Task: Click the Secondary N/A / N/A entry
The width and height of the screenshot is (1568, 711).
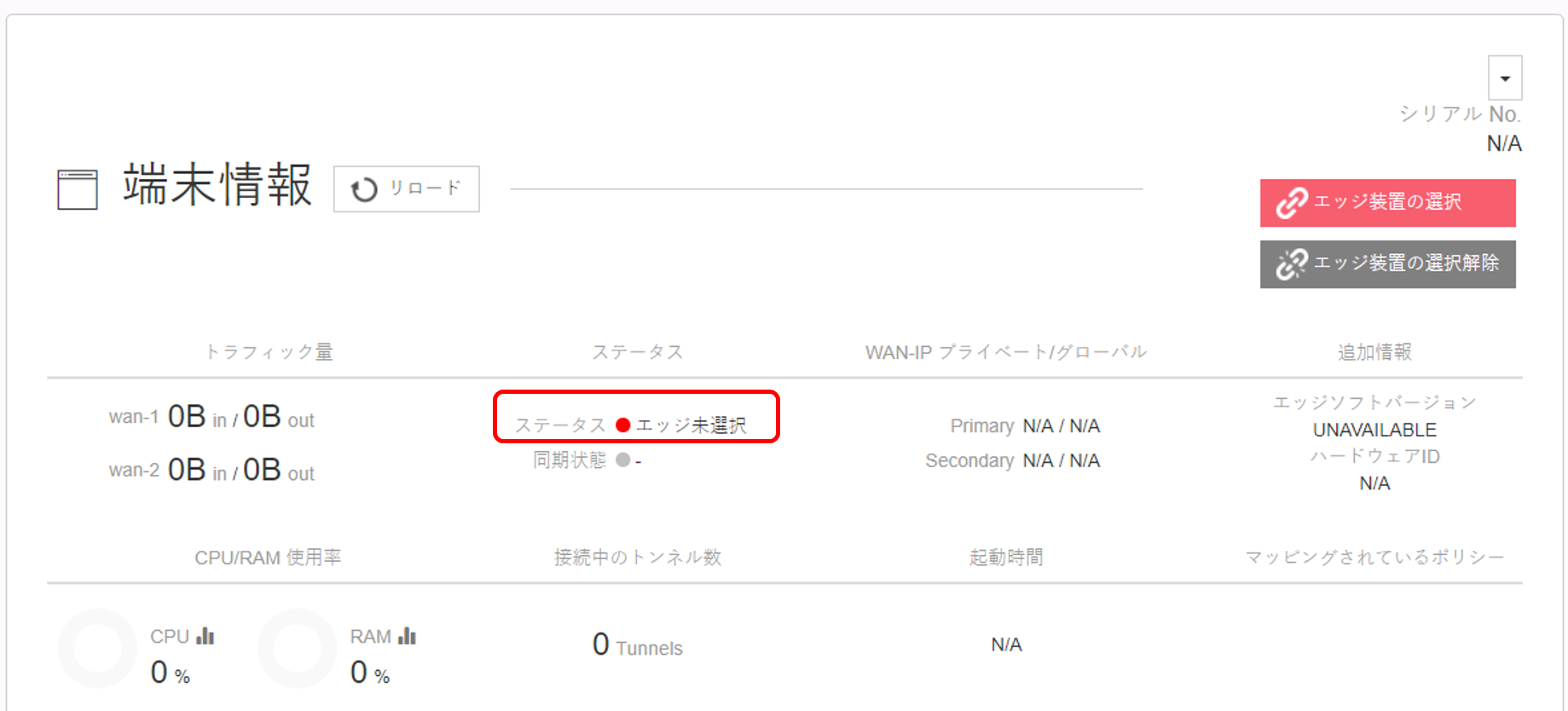Action: pyautogui.click(x=1013, y=460)
